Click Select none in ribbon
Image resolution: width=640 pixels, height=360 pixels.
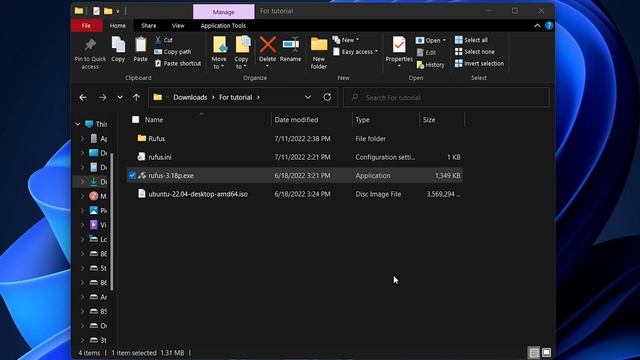point(474,52)
